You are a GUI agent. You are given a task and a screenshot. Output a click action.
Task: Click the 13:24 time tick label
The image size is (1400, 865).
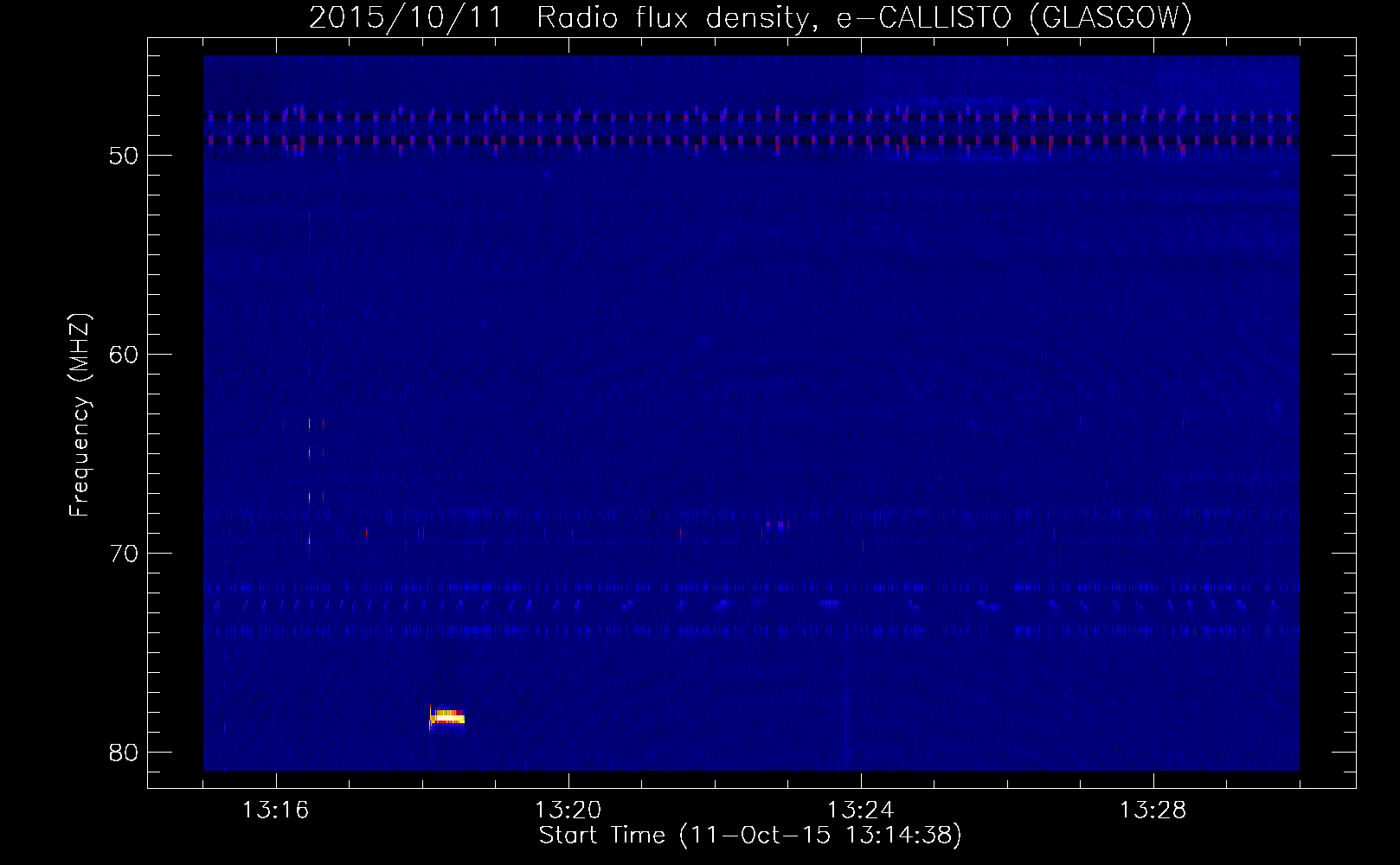pyautogui.click(x=860, y=811)
